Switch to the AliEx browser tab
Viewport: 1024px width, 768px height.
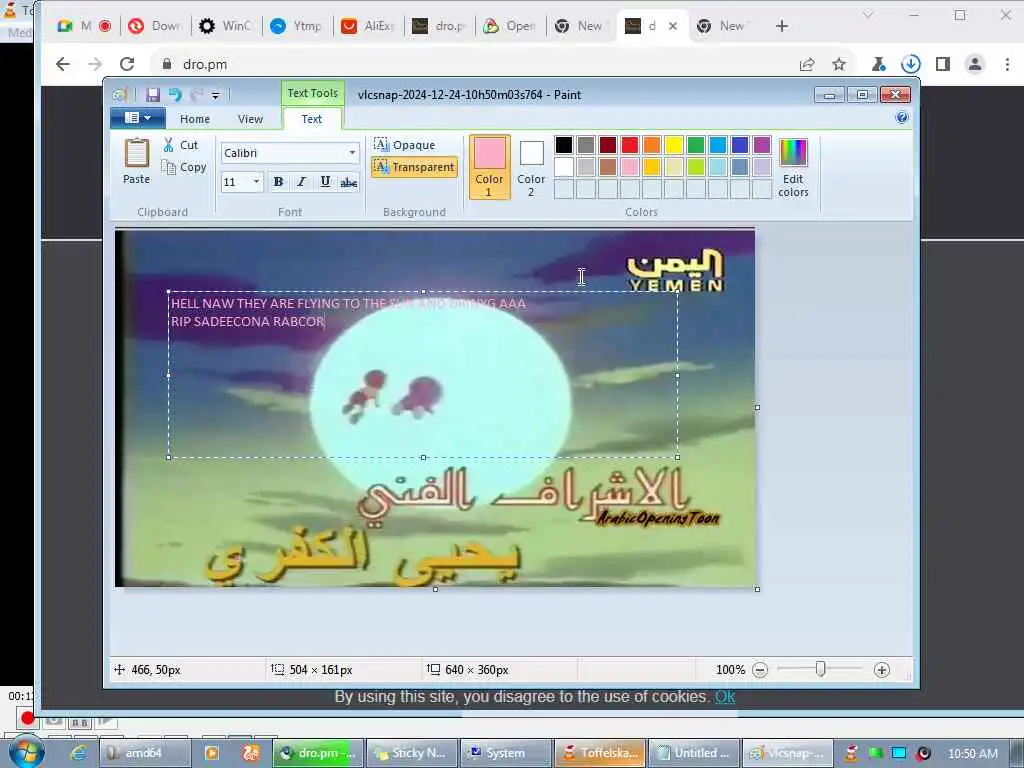pos(369,26)
